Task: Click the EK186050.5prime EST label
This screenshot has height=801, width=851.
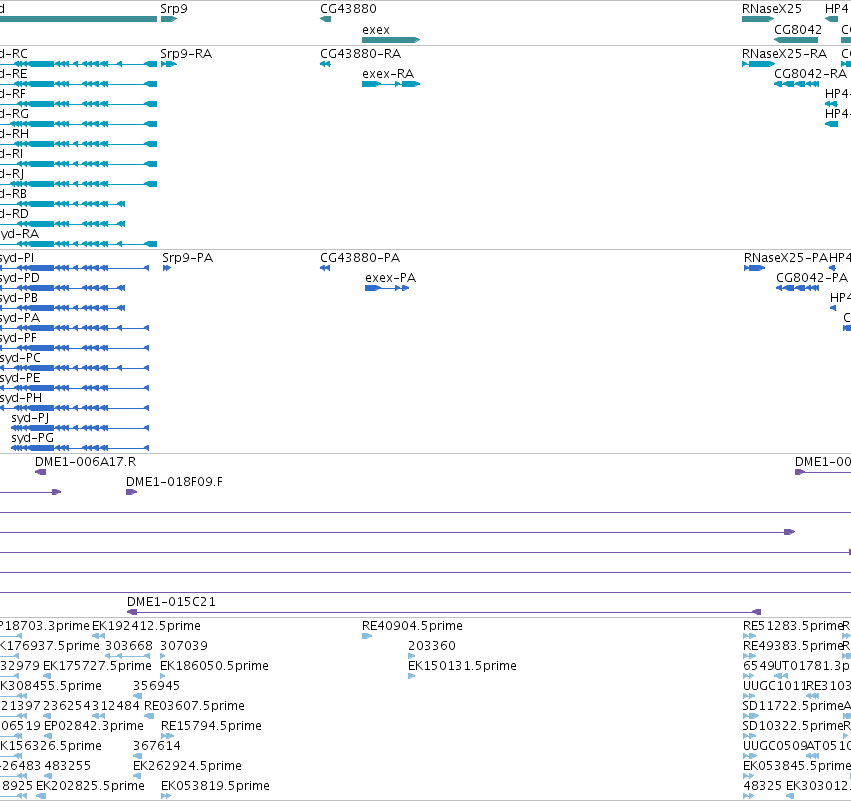Action: [x=214, y=666]
